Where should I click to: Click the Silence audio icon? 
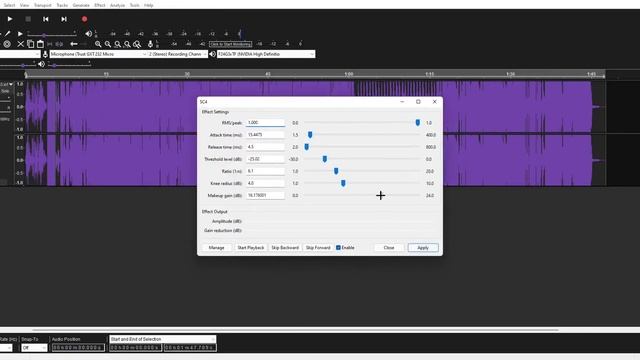pyautogui.click(x=60, y=44)
